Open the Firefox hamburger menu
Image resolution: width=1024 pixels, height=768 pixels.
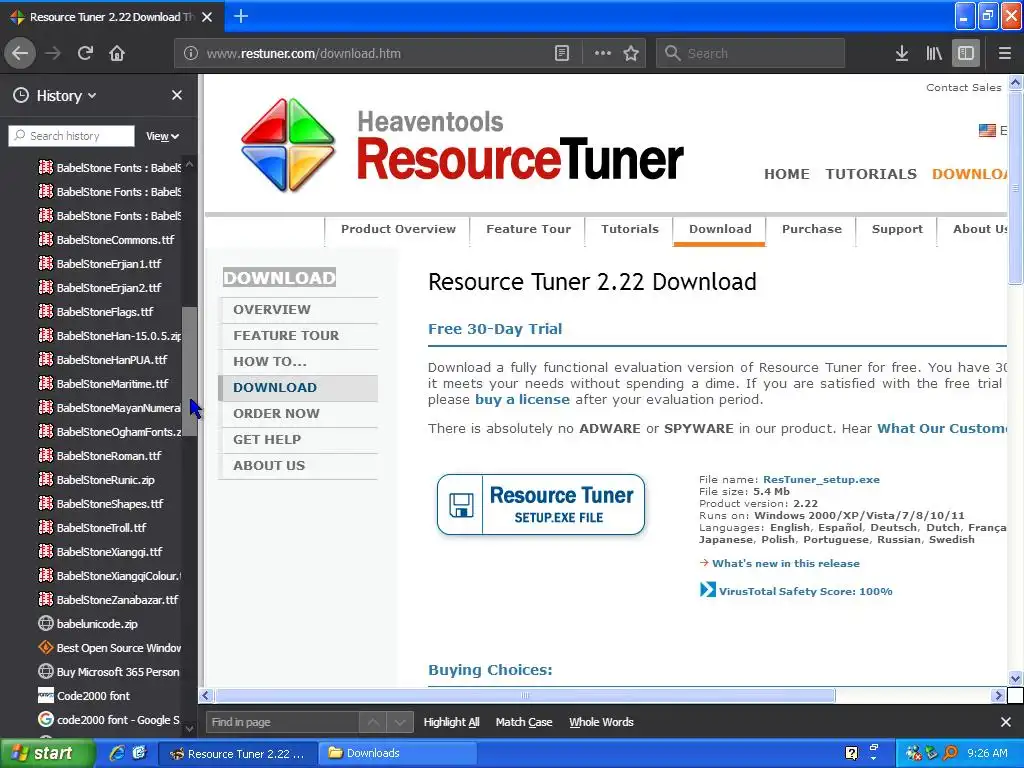coord(1005,53)
